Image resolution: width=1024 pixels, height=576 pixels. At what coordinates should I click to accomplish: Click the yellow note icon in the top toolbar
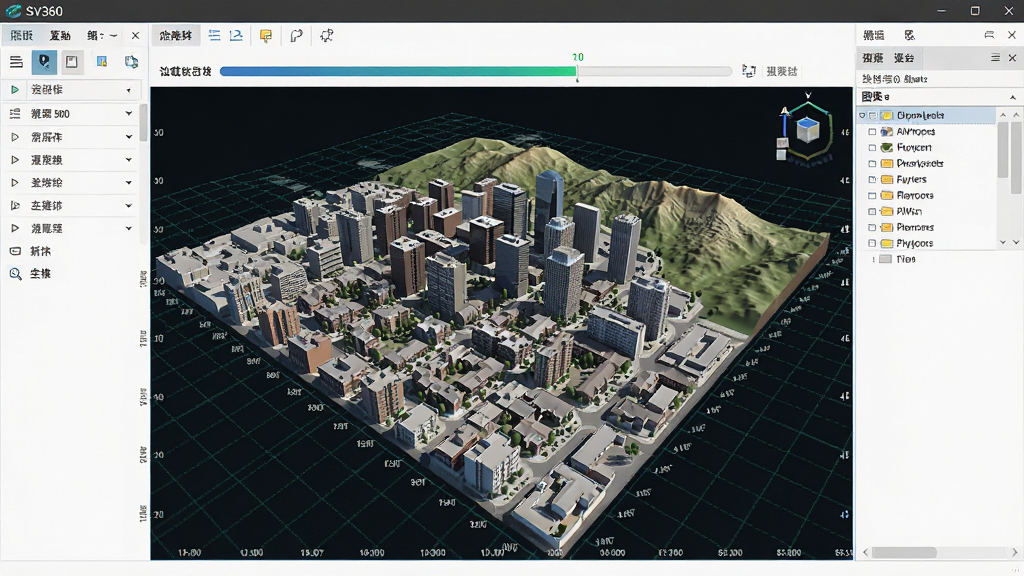tap(266, 36)
